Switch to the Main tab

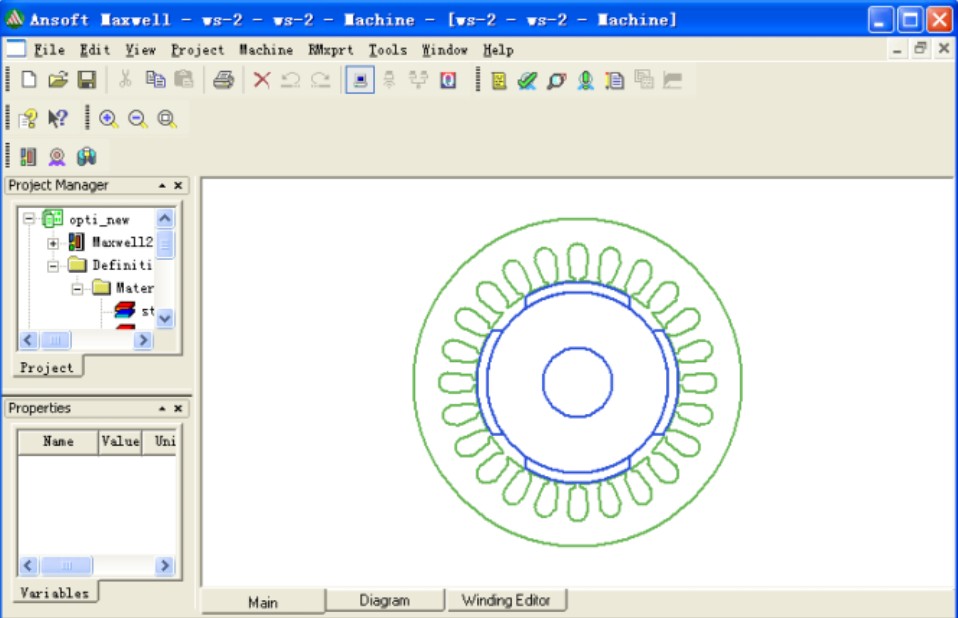(x=263, y=602)
